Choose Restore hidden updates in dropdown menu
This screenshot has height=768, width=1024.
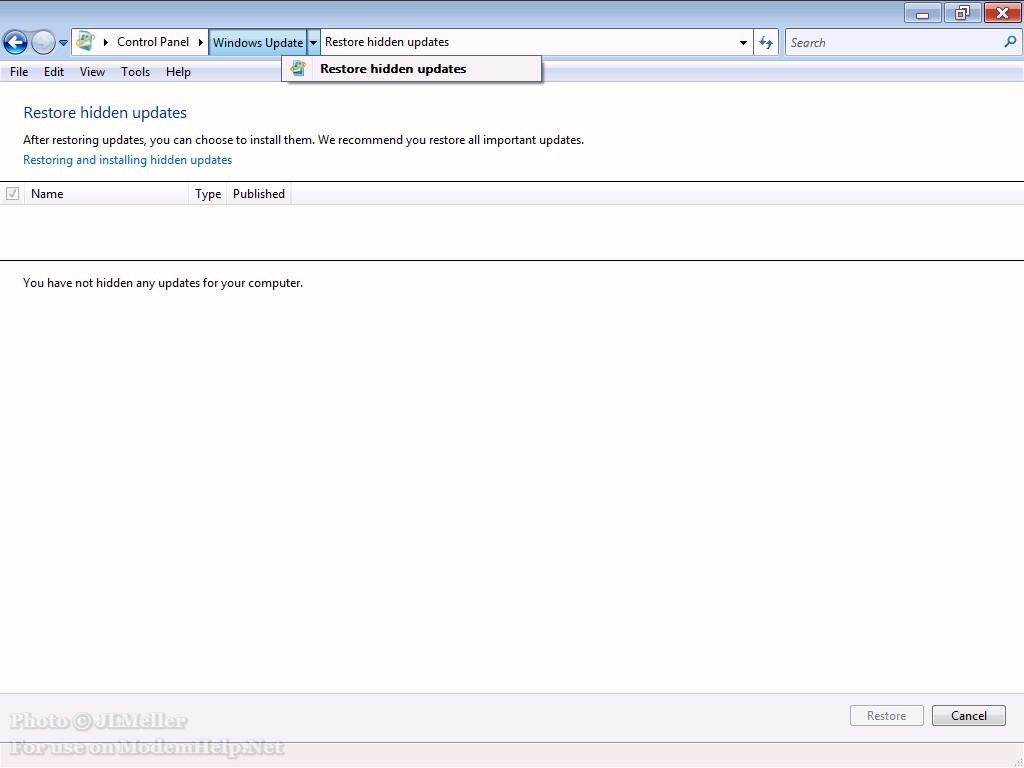[411, 69]
